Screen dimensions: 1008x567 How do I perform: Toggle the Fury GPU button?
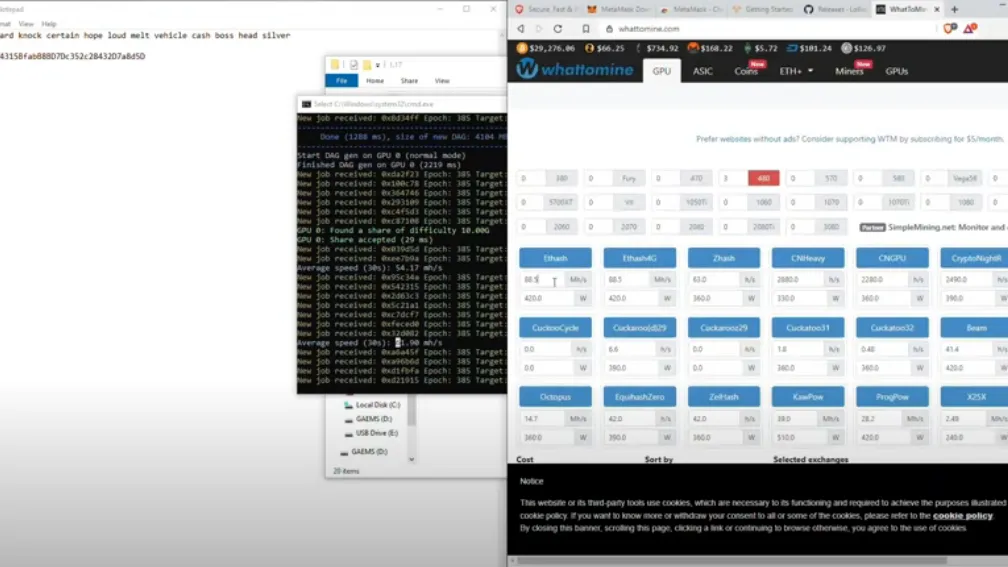629,178
